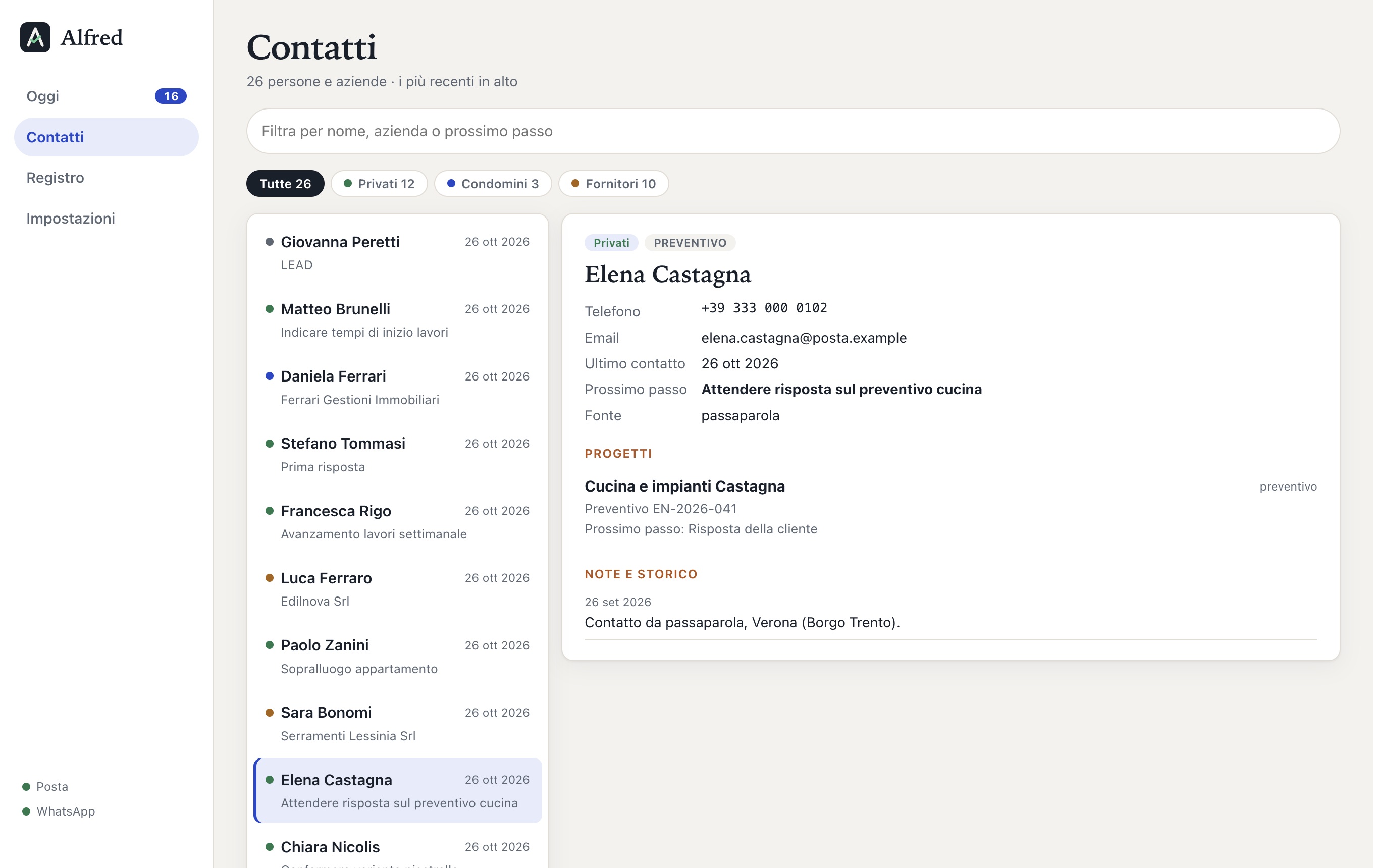
Task: Open Matteo Brunelli contact
Action: [397, 320]
